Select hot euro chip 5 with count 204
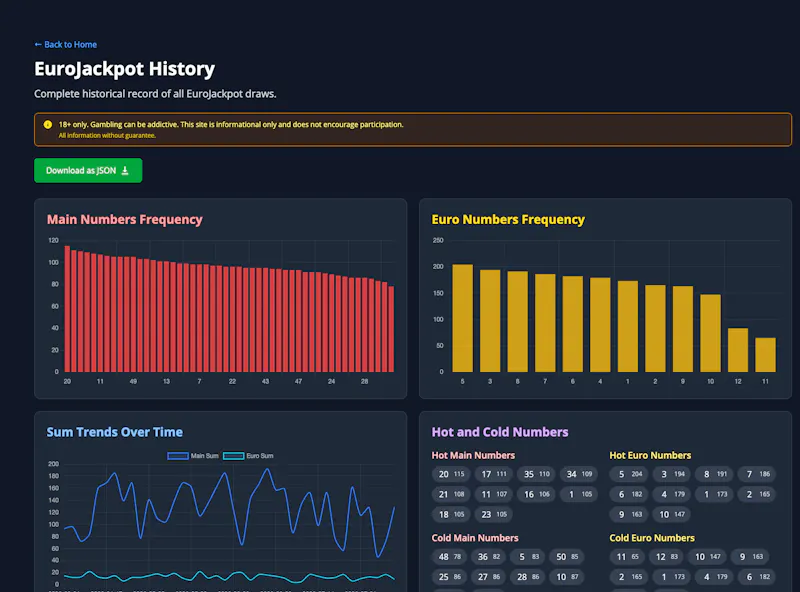 [x=629, y=474]
